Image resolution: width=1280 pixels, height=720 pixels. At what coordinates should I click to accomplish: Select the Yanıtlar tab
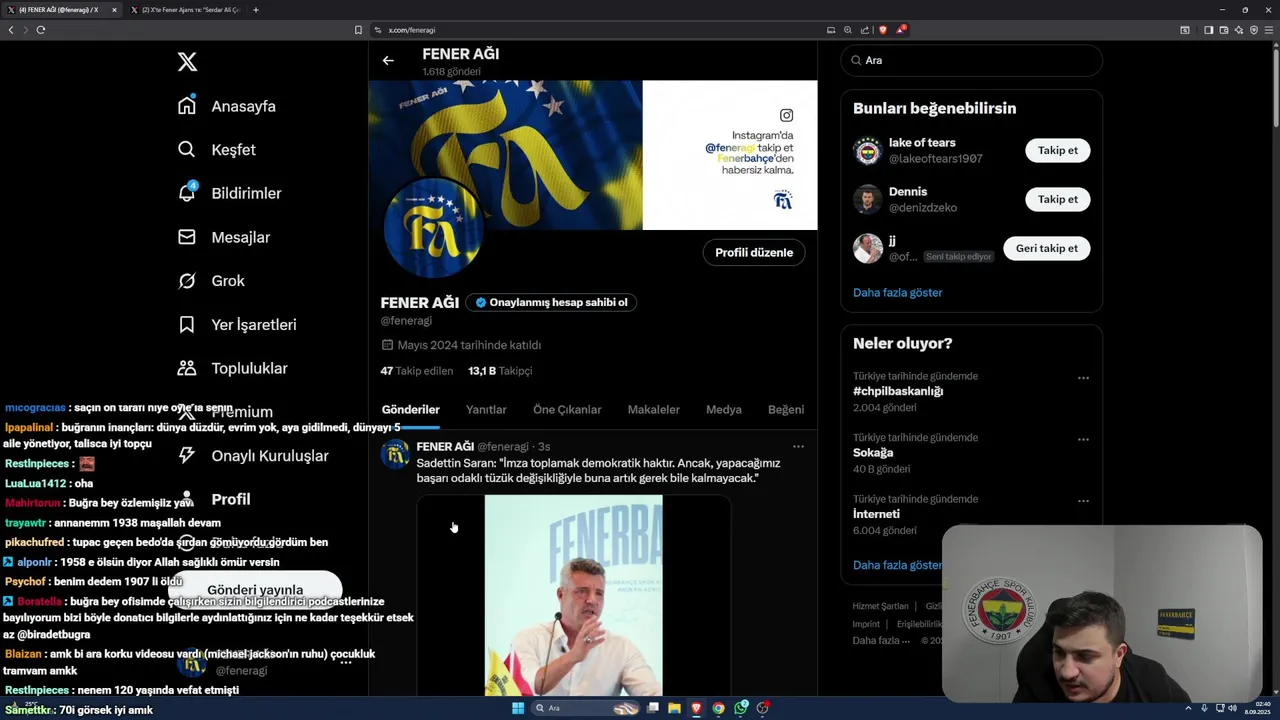point(486,410)
